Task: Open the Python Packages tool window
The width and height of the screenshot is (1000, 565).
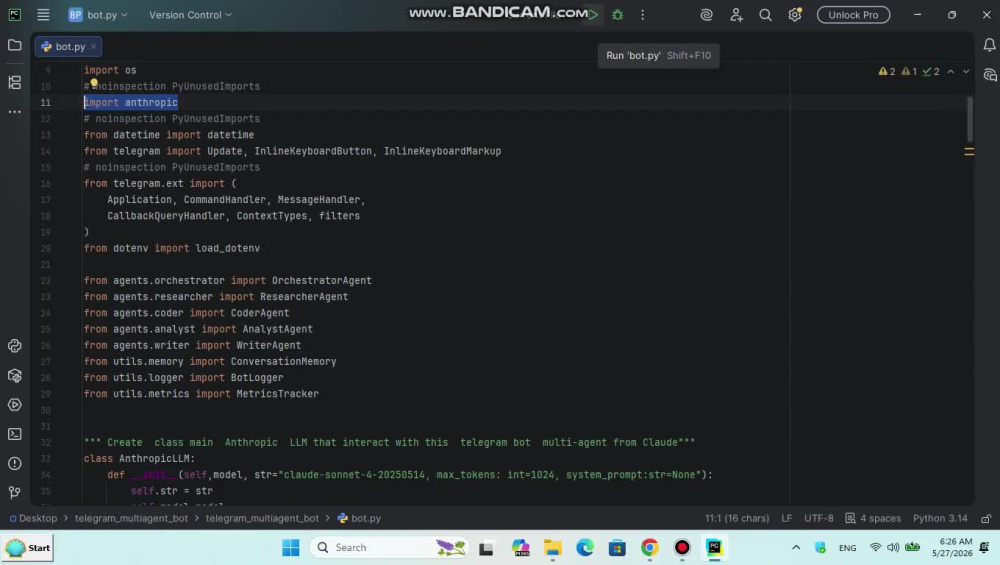Action: [14, 376]
